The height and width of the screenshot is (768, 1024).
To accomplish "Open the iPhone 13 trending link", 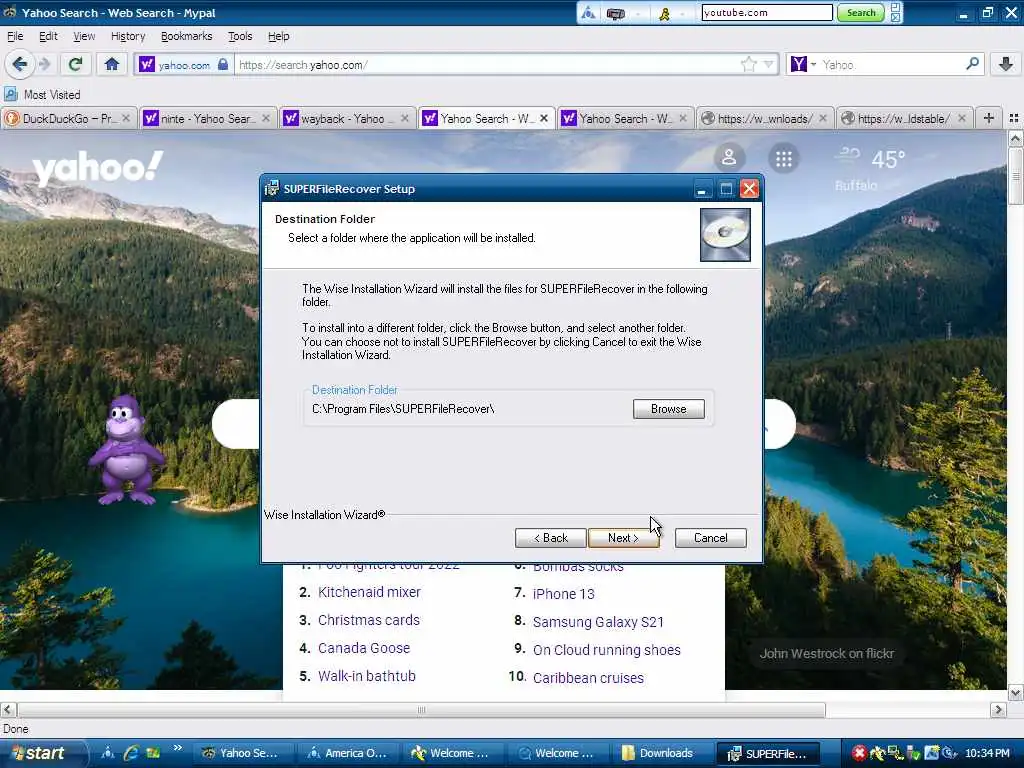I will (564, 594).
